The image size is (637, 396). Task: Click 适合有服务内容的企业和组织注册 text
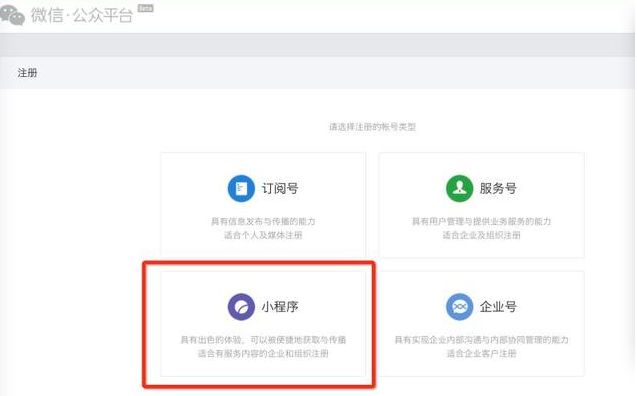pyautogui.click(x=263, y=353)
